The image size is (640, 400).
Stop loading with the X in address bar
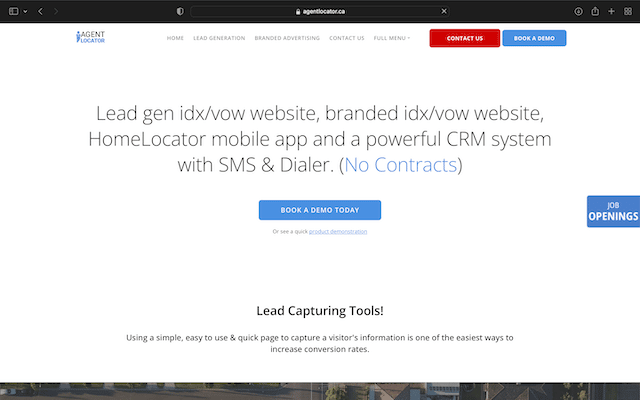click(x=444, y=11)
